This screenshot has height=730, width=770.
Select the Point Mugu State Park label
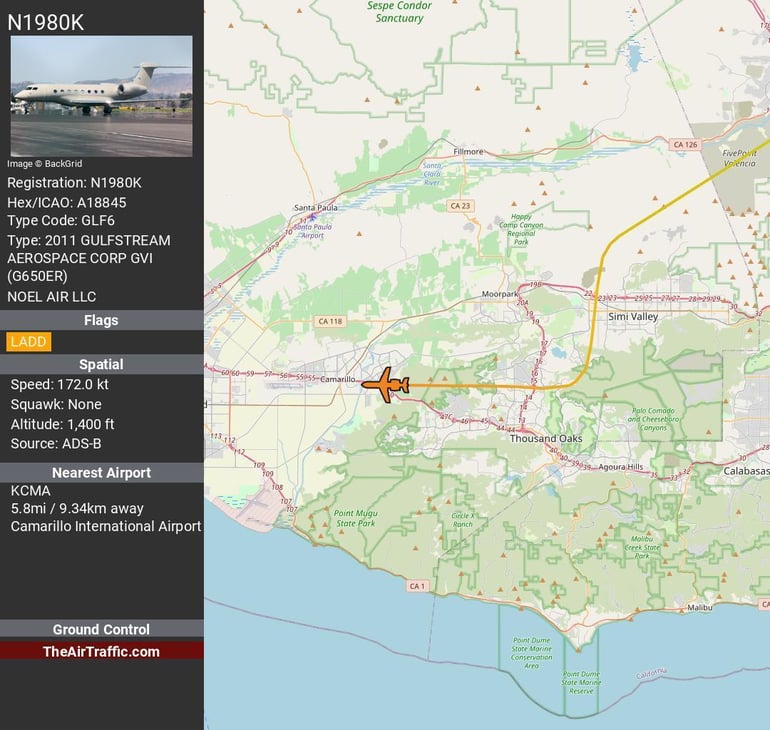coord(356,518)
